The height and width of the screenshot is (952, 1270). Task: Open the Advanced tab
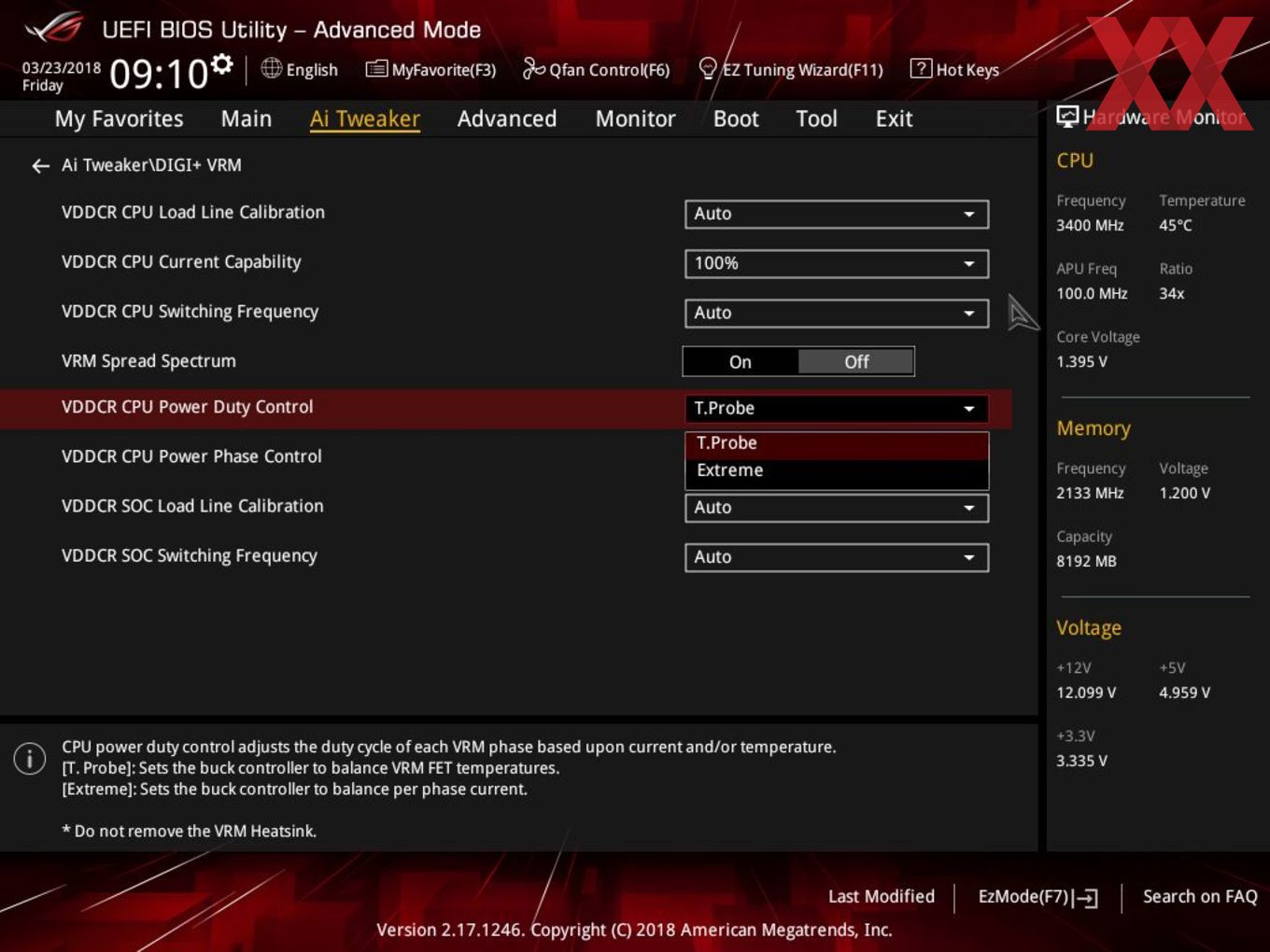click(507, 119)
